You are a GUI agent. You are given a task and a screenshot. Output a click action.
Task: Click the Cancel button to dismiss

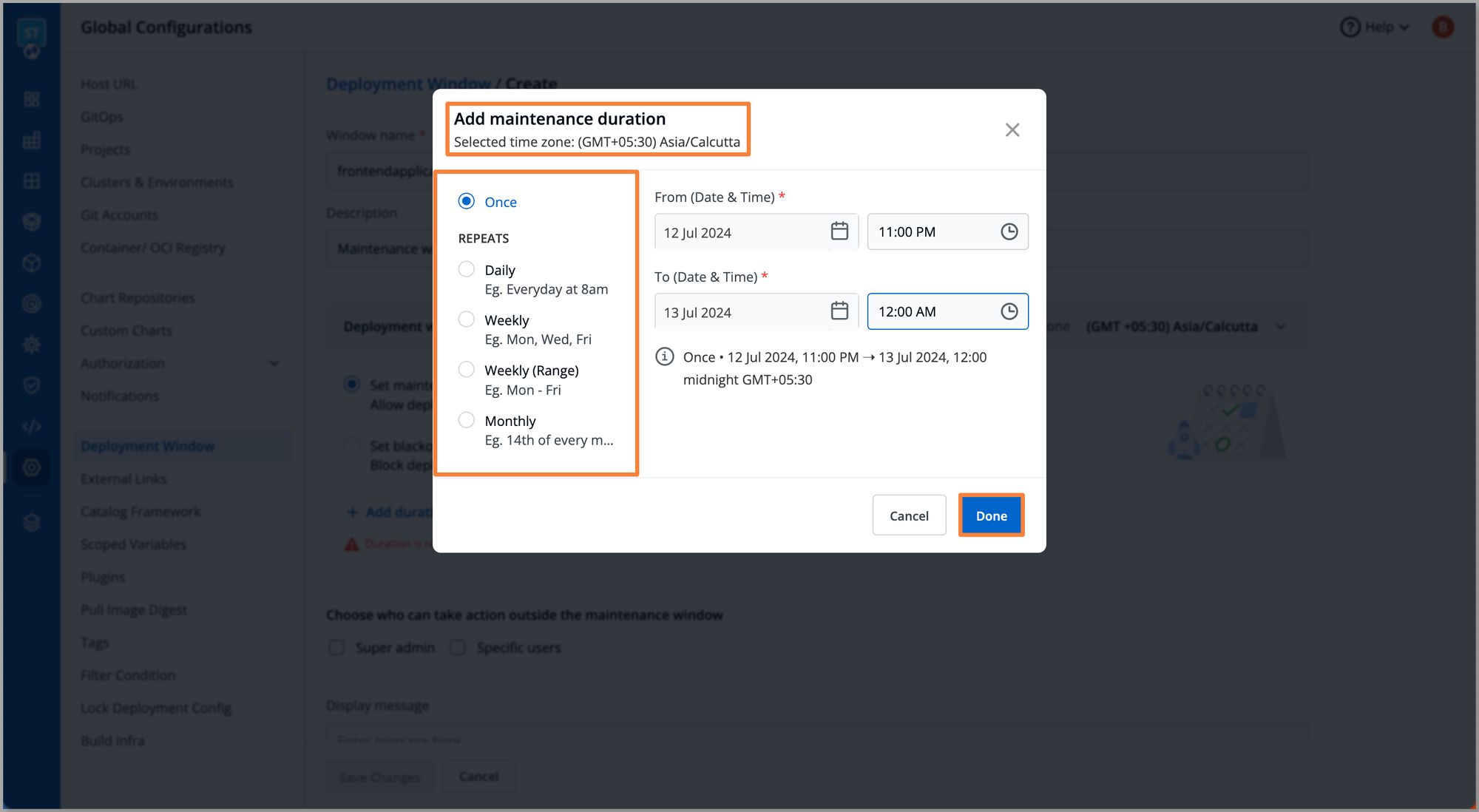coord(909,515)
